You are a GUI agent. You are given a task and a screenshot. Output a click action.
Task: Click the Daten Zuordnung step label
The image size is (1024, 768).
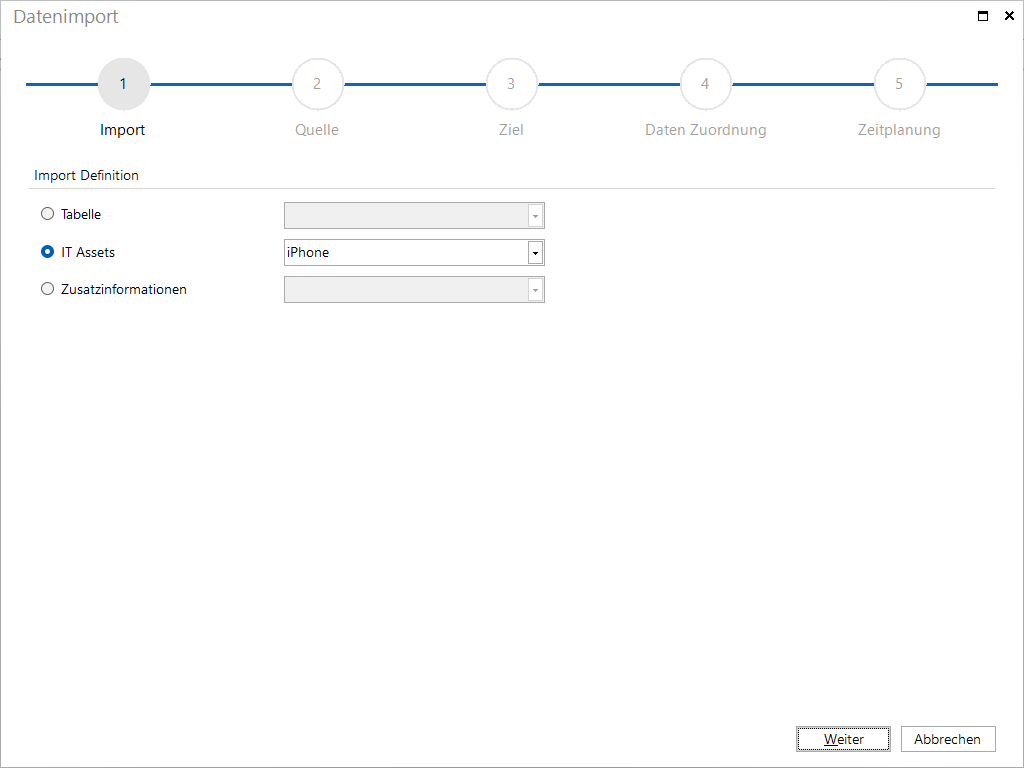coord(705,130)
